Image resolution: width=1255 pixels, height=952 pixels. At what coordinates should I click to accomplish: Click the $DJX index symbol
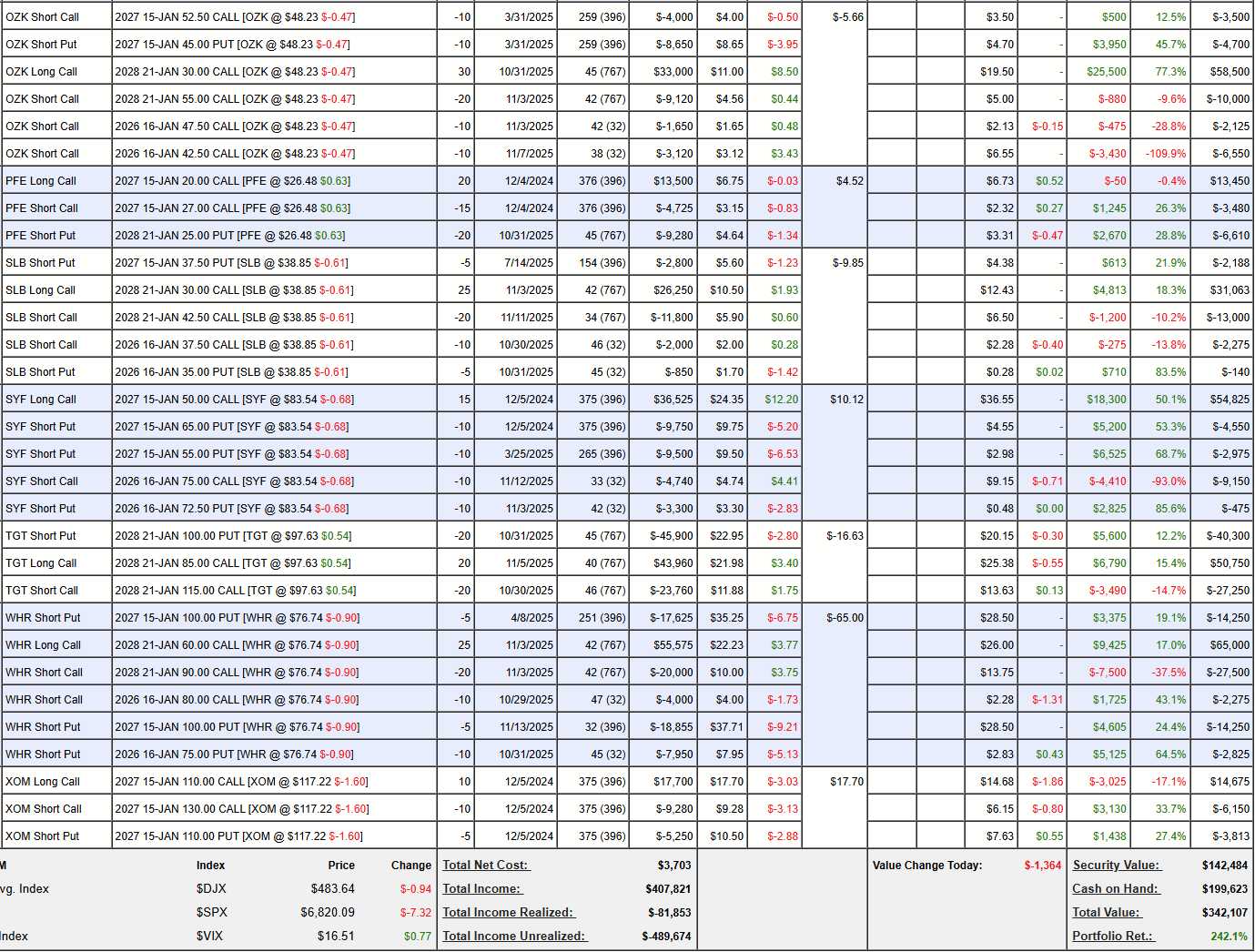pos(211,889)
